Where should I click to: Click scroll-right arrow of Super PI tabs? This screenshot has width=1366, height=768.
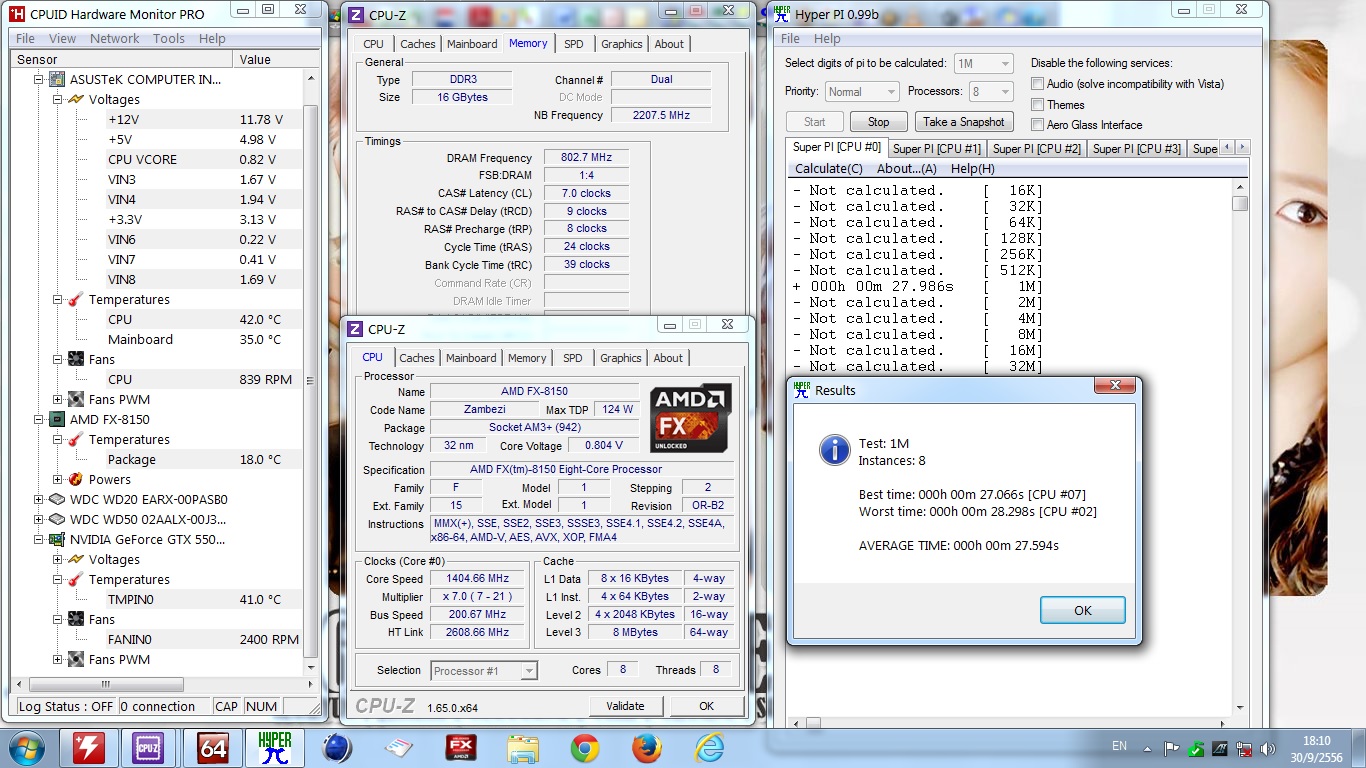click(x=1240, y=148)
